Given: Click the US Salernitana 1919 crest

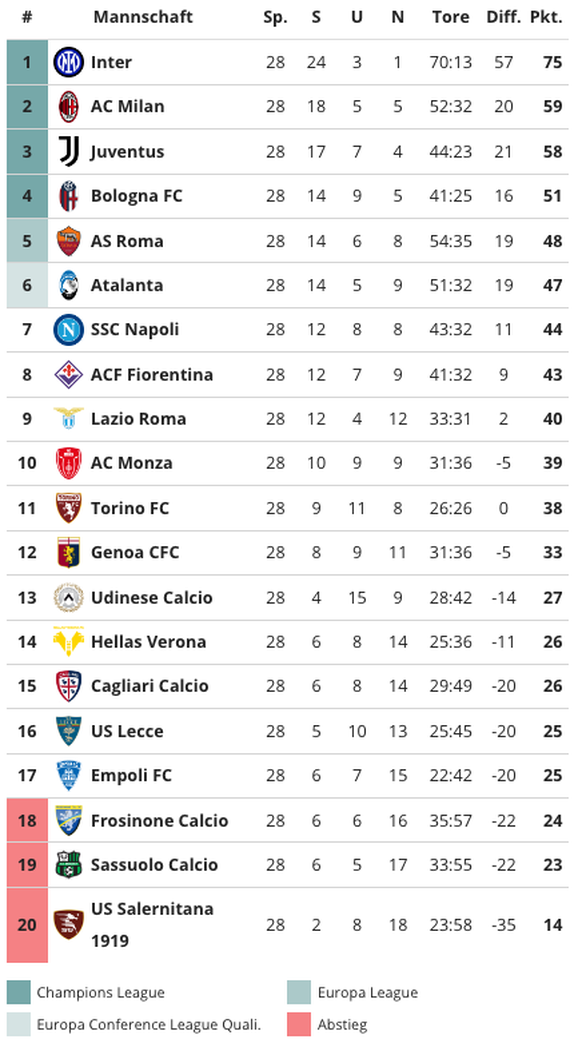Looking at the screenshot, I should pos(69,925).
